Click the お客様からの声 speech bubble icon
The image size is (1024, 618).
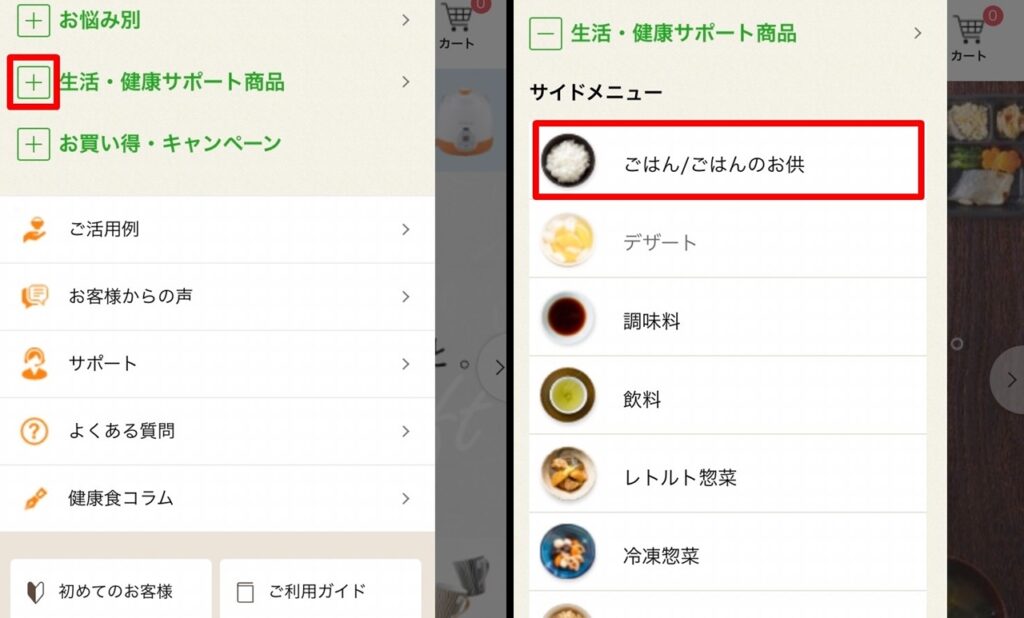(34, 297)
